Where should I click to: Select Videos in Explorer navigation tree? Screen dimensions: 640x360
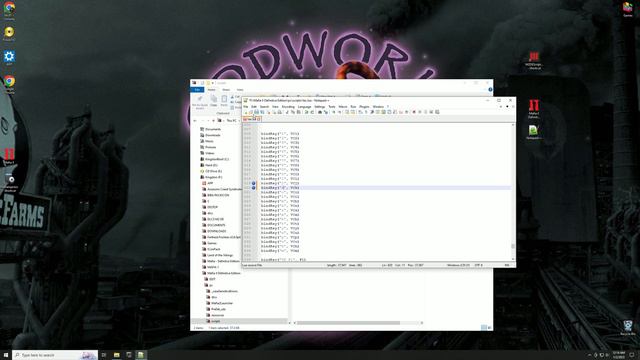(209, 153)
